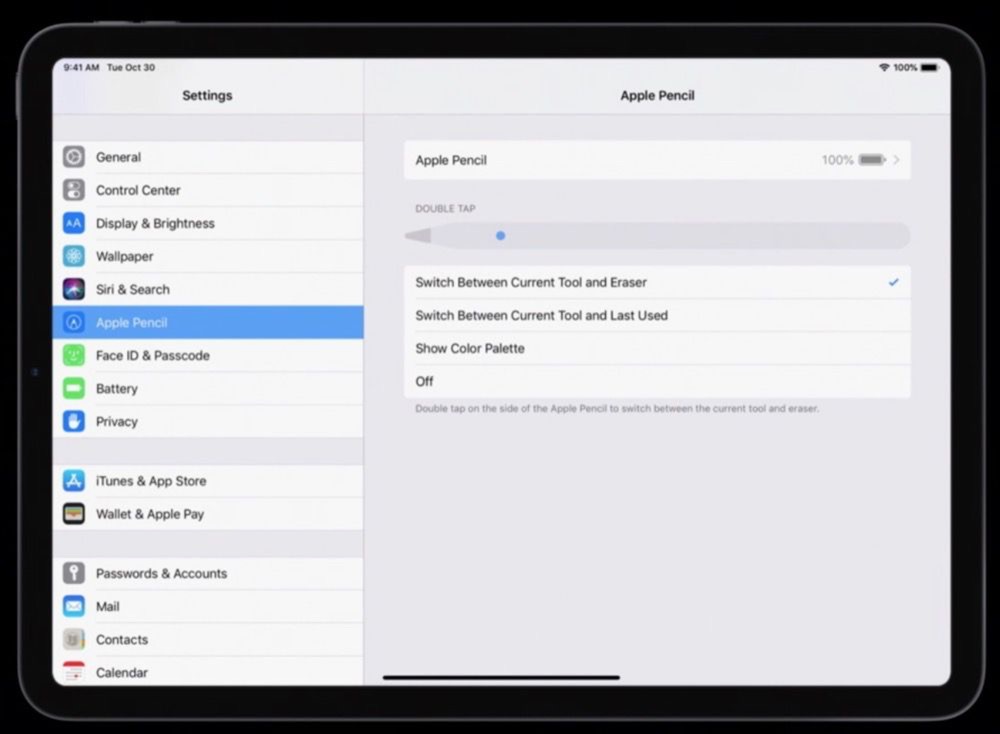1000x734 pixels.
Task: Tap the Wi-Fi status icon
Action: point(884,68)
